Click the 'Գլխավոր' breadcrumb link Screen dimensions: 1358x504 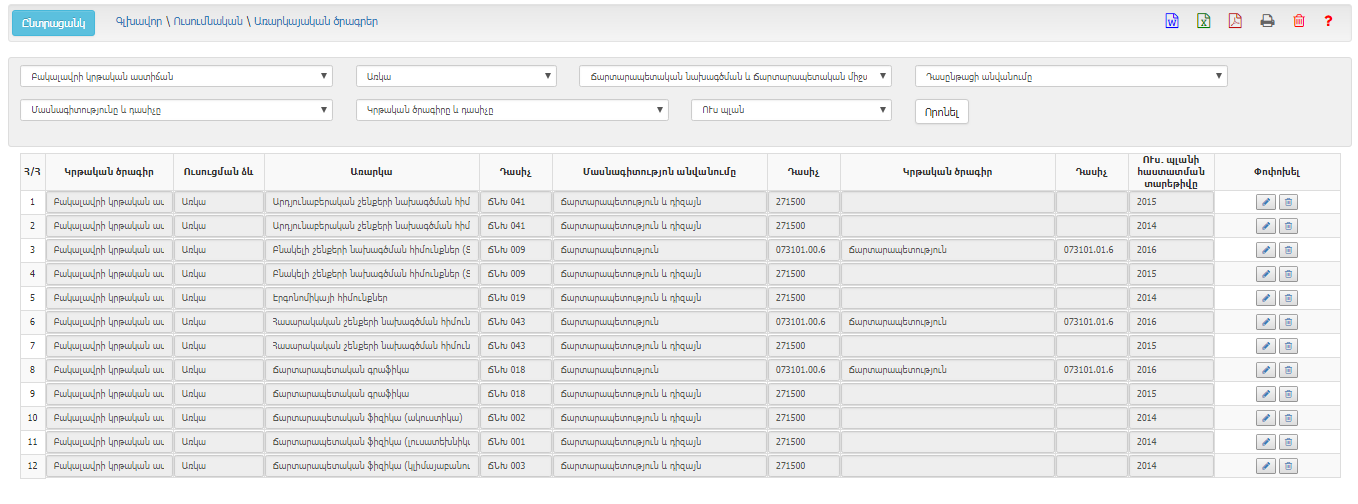coord(138,21)
